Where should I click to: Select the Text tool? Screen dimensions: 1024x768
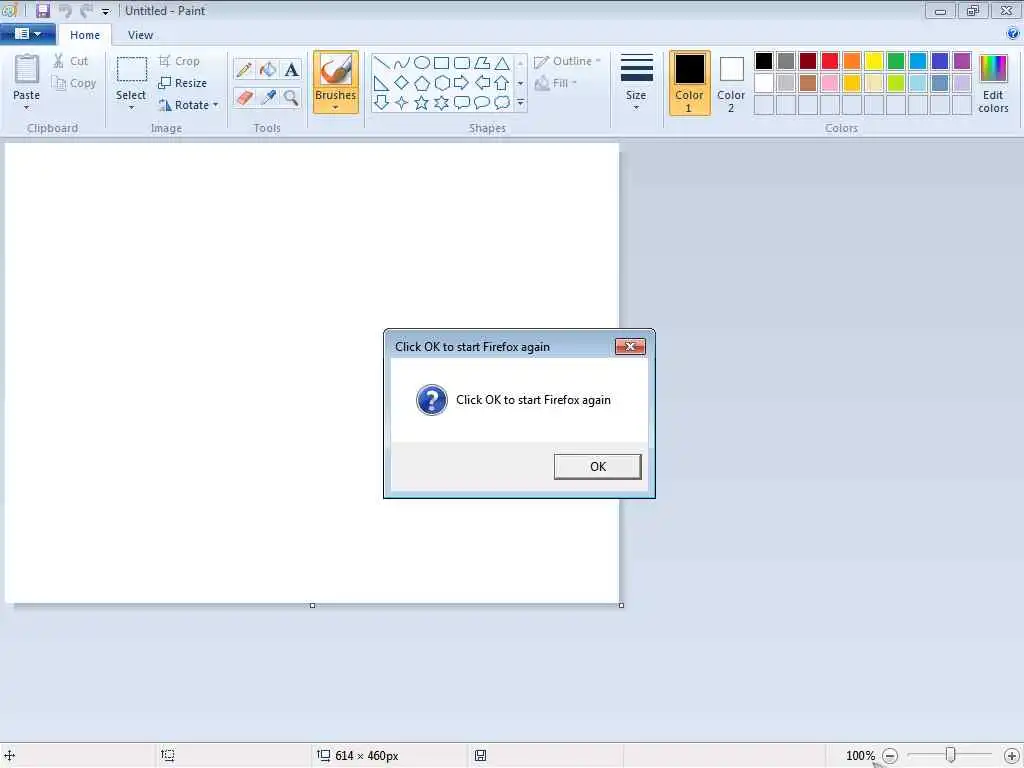pyautogui.click(x=291, y=69)
